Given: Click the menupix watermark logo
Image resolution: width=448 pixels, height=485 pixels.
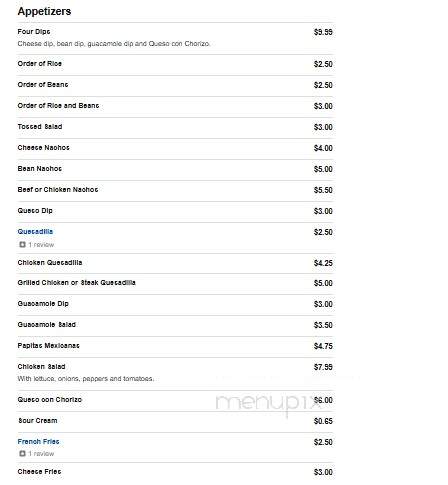Looking at the screenshot, I should pyautogui.click(x=267, y=403).
